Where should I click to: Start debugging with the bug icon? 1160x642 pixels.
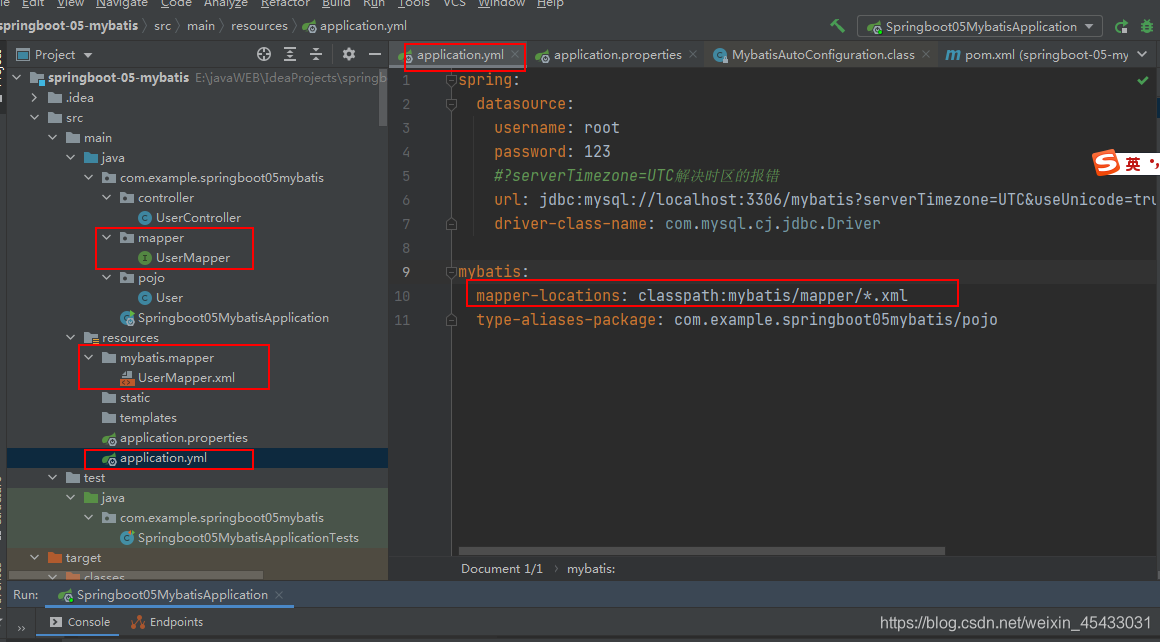click(x=1147, y=27)
